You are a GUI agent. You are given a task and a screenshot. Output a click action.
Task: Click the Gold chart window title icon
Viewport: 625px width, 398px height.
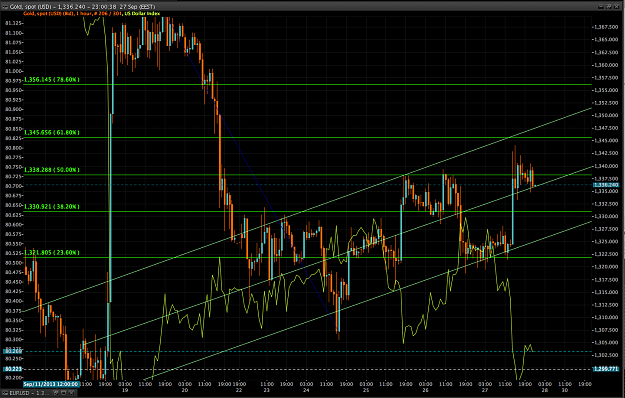[x=5, y=6]
